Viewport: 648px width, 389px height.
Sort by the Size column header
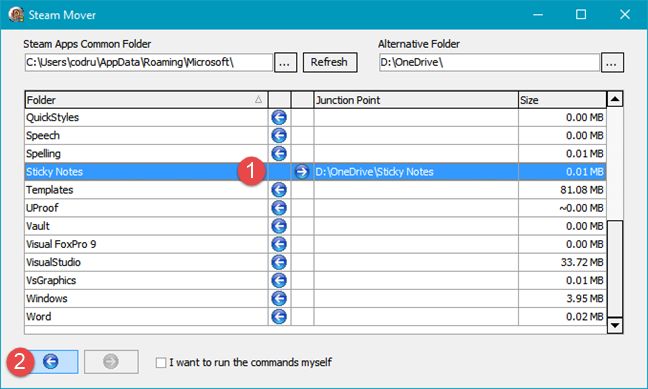pyautogui.click(x=562, y=100)
